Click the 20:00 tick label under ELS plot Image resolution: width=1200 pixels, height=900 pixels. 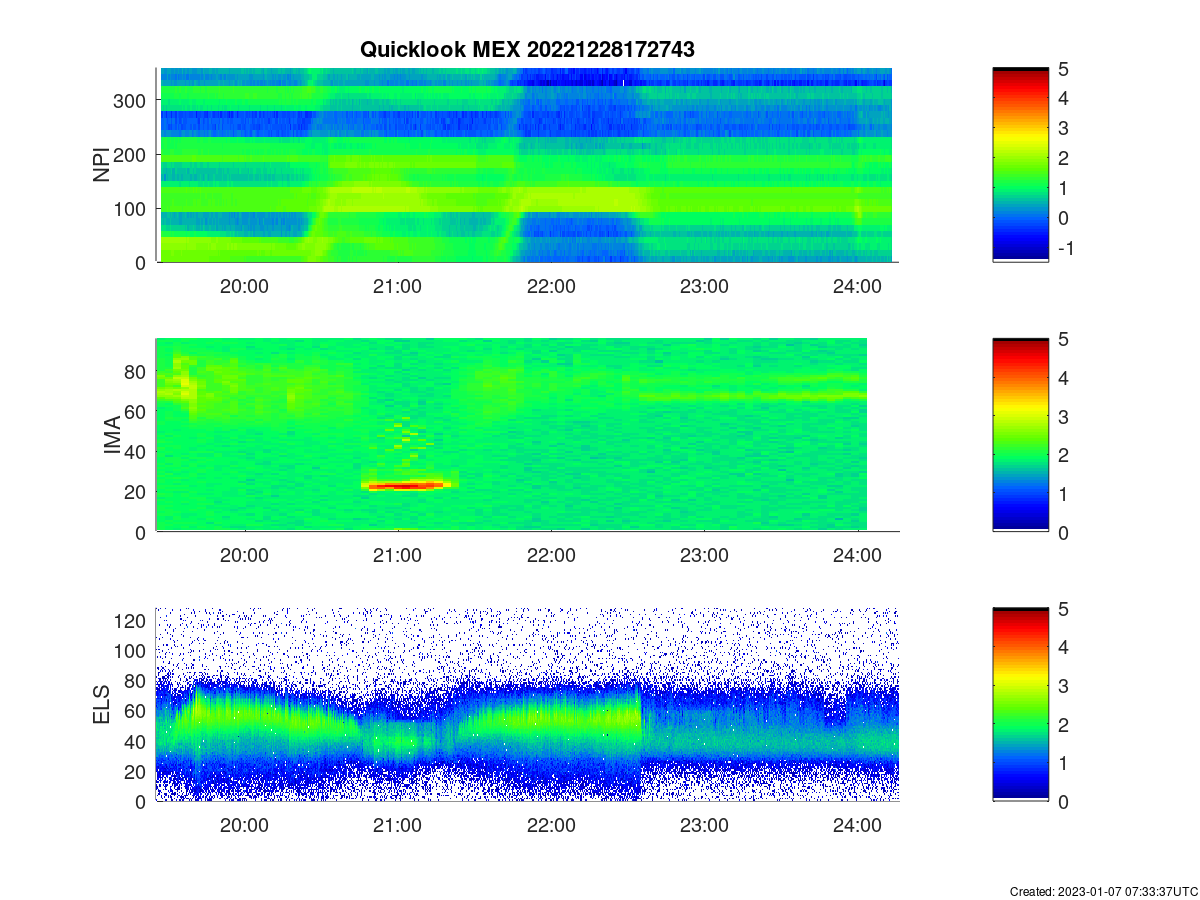(244, 826)
